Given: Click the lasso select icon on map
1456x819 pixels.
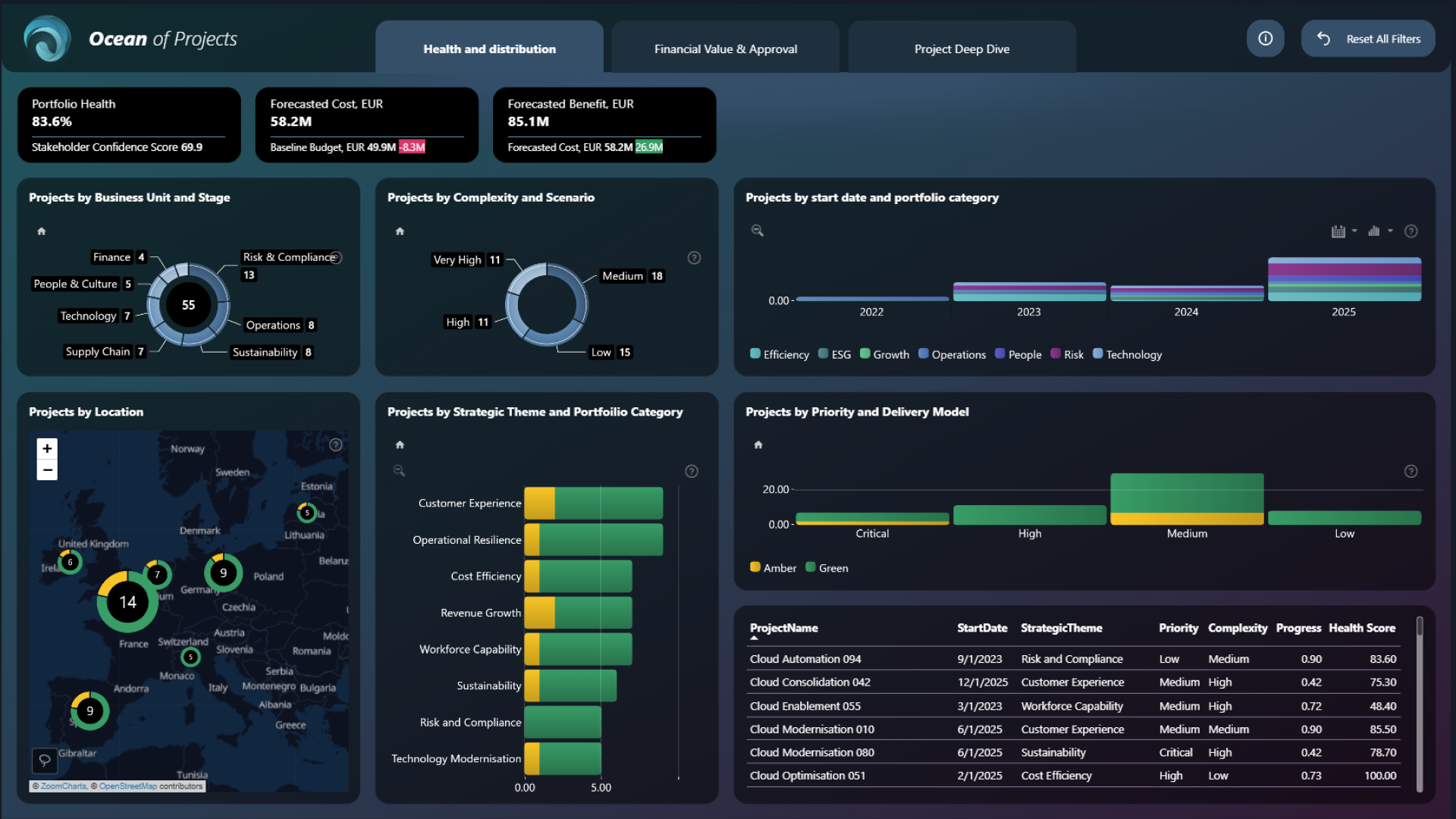Looking at the screenshot, I should 45,760.
